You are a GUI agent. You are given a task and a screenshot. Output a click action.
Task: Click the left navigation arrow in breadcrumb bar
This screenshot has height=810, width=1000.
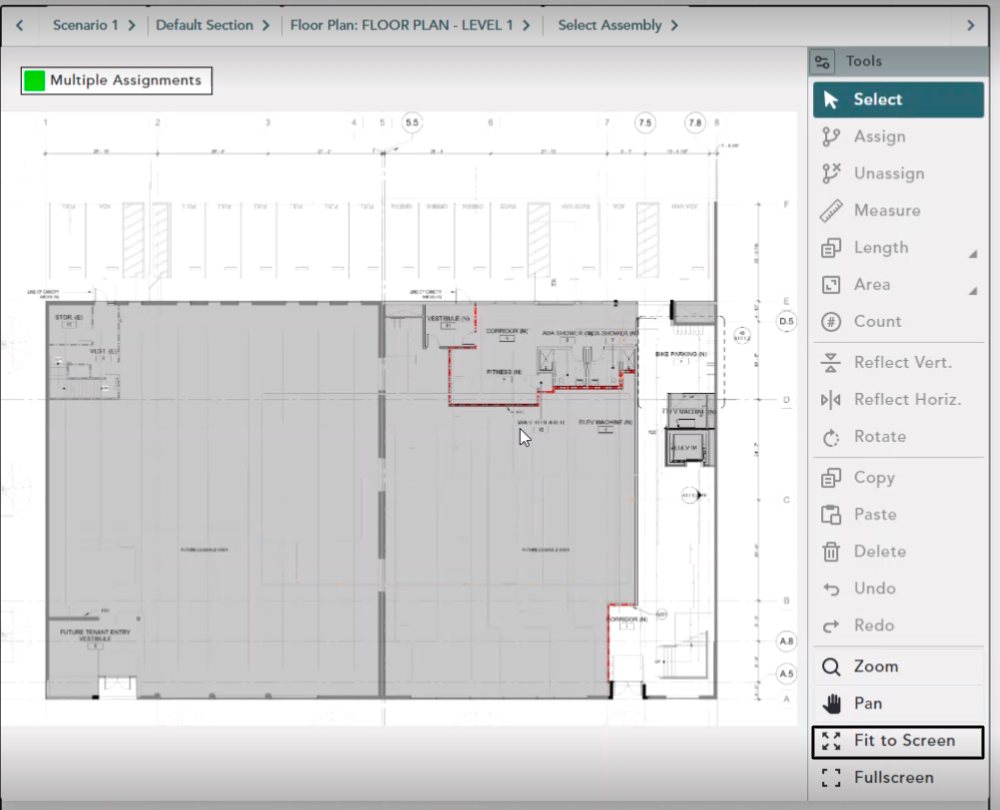point(19,25)
